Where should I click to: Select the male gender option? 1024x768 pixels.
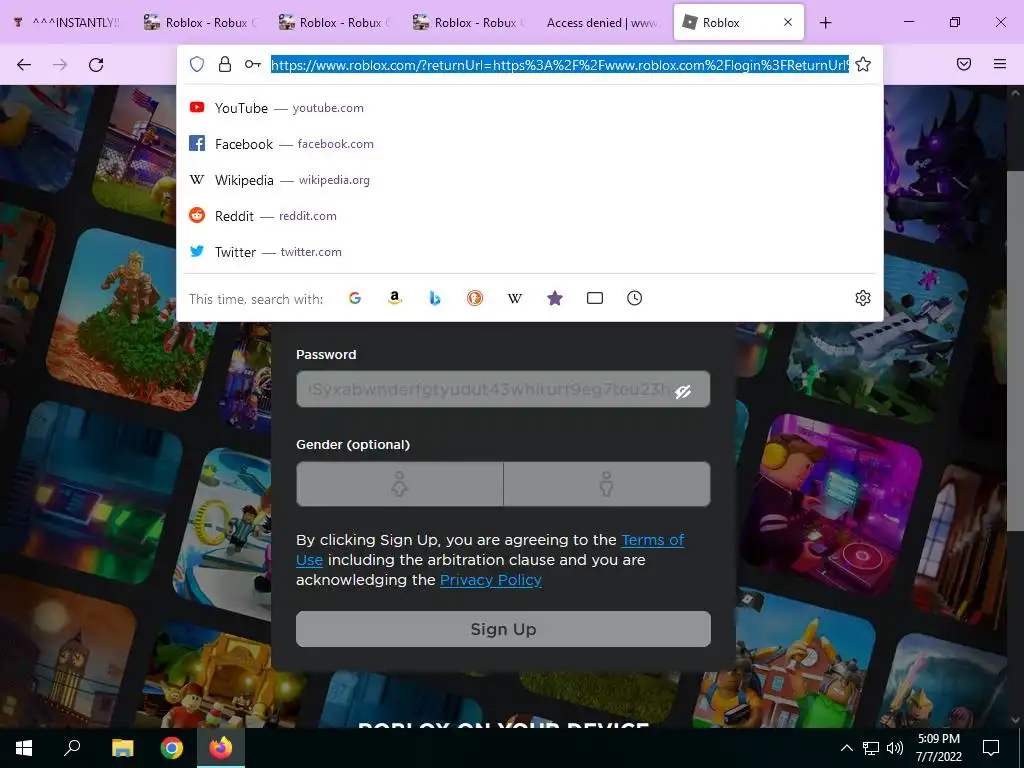point(607,484)
